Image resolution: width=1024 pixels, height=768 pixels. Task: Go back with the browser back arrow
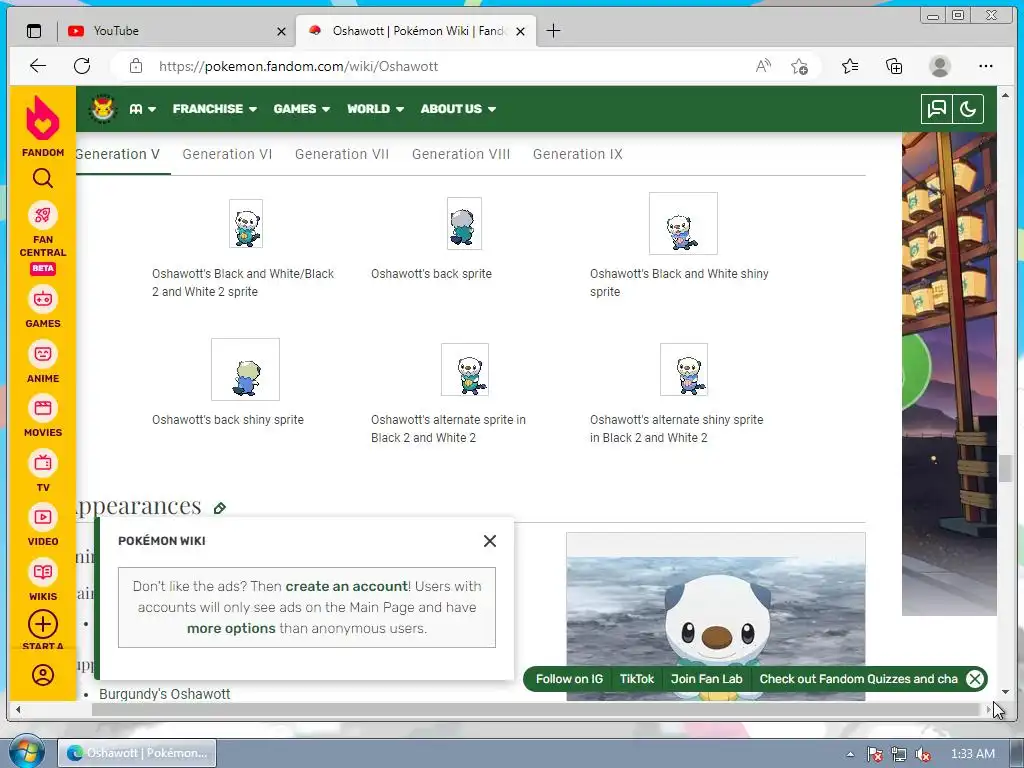click(38, 65)
